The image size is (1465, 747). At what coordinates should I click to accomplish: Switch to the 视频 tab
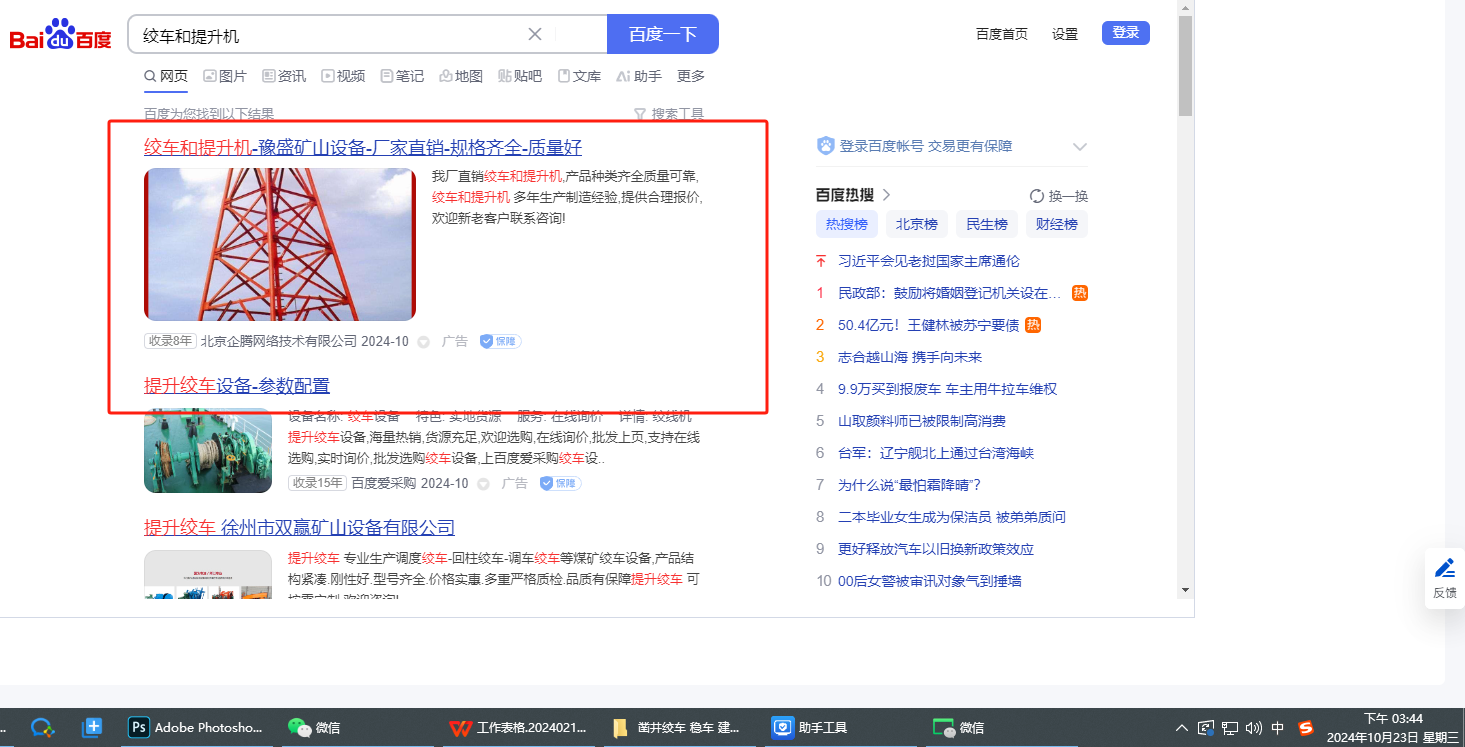coord(343,76)
